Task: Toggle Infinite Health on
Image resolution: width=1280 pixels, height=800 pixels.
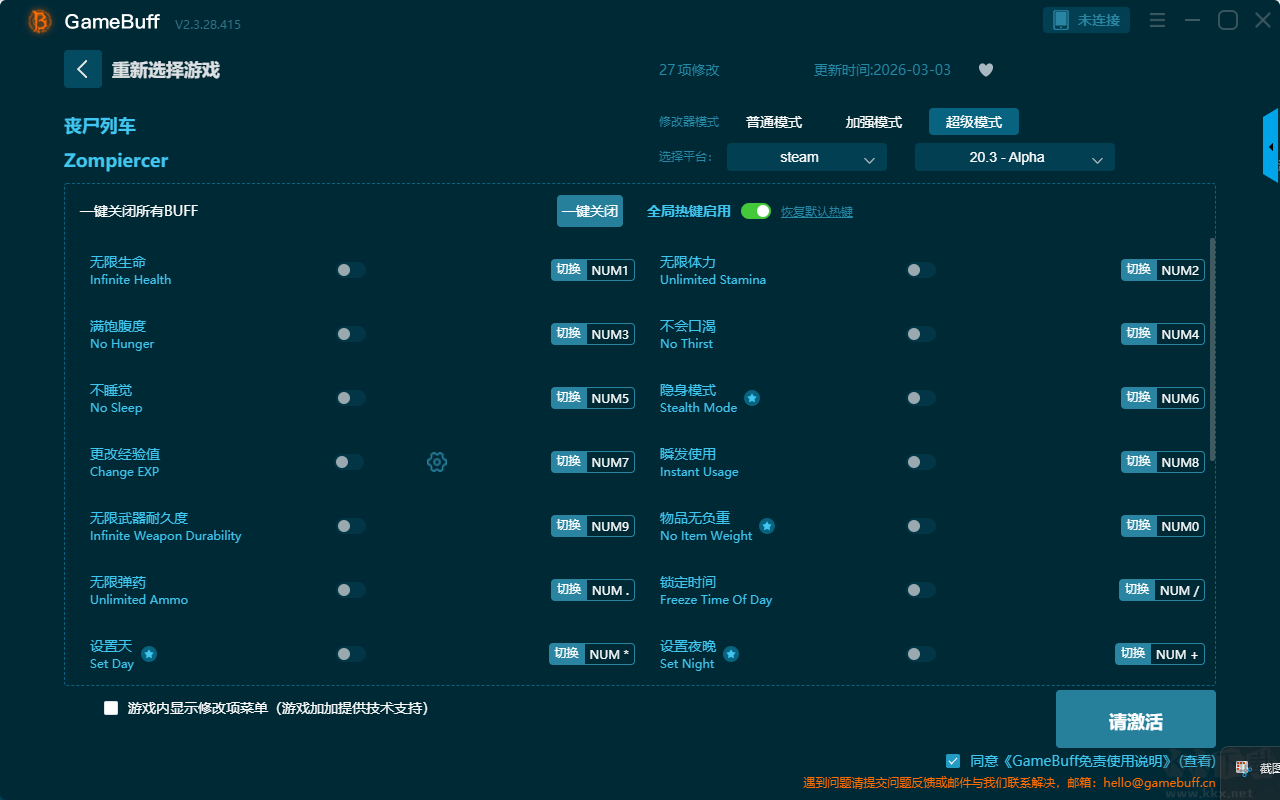Action: (x=351, y=270)
